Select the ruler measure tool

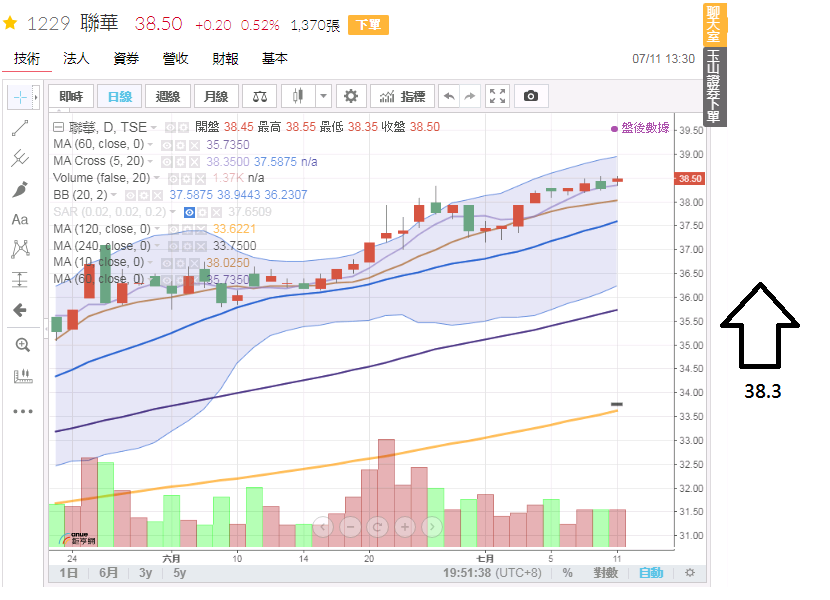tap(23, 377)
